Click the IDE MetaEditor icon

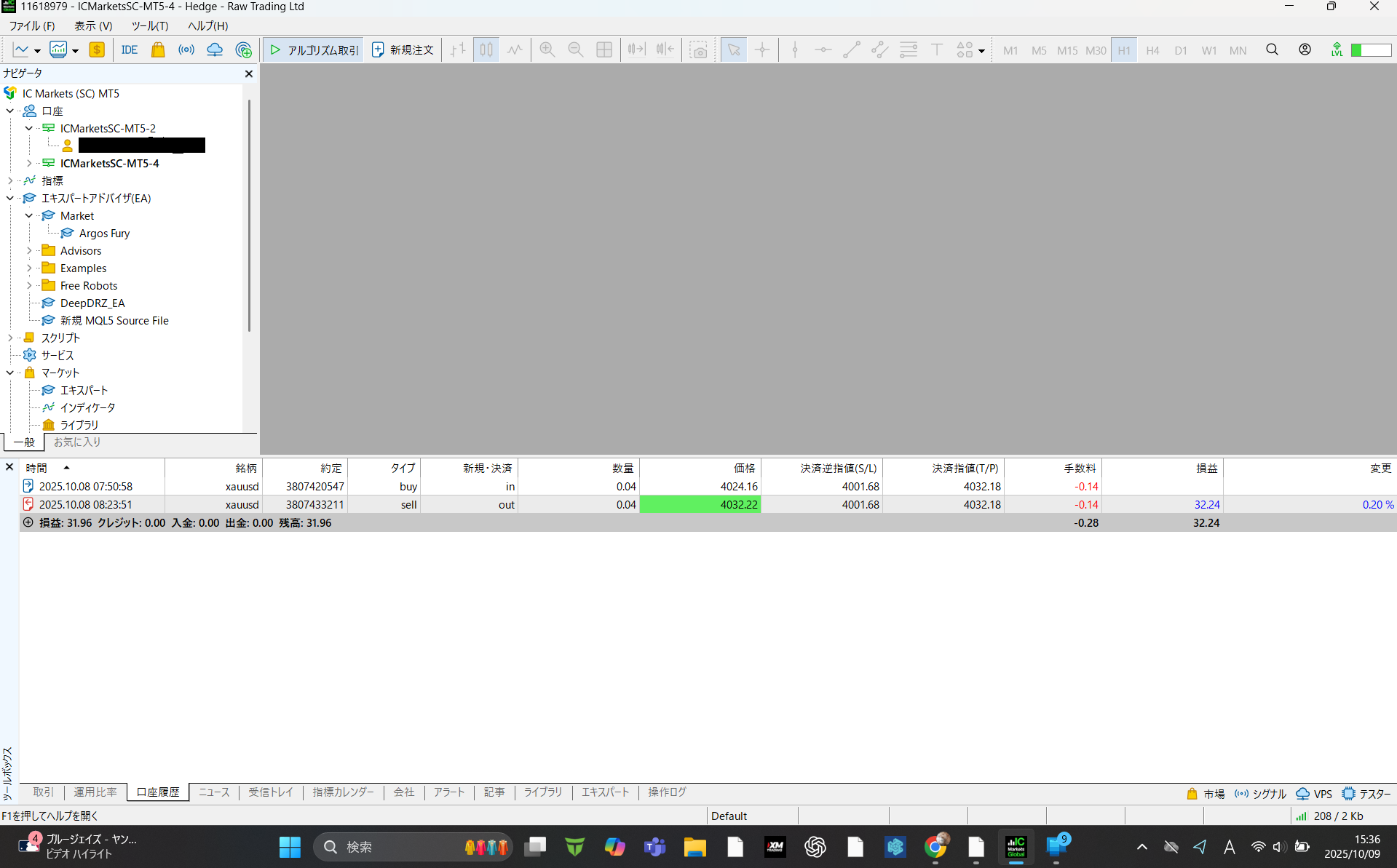[x=129, y=50]
